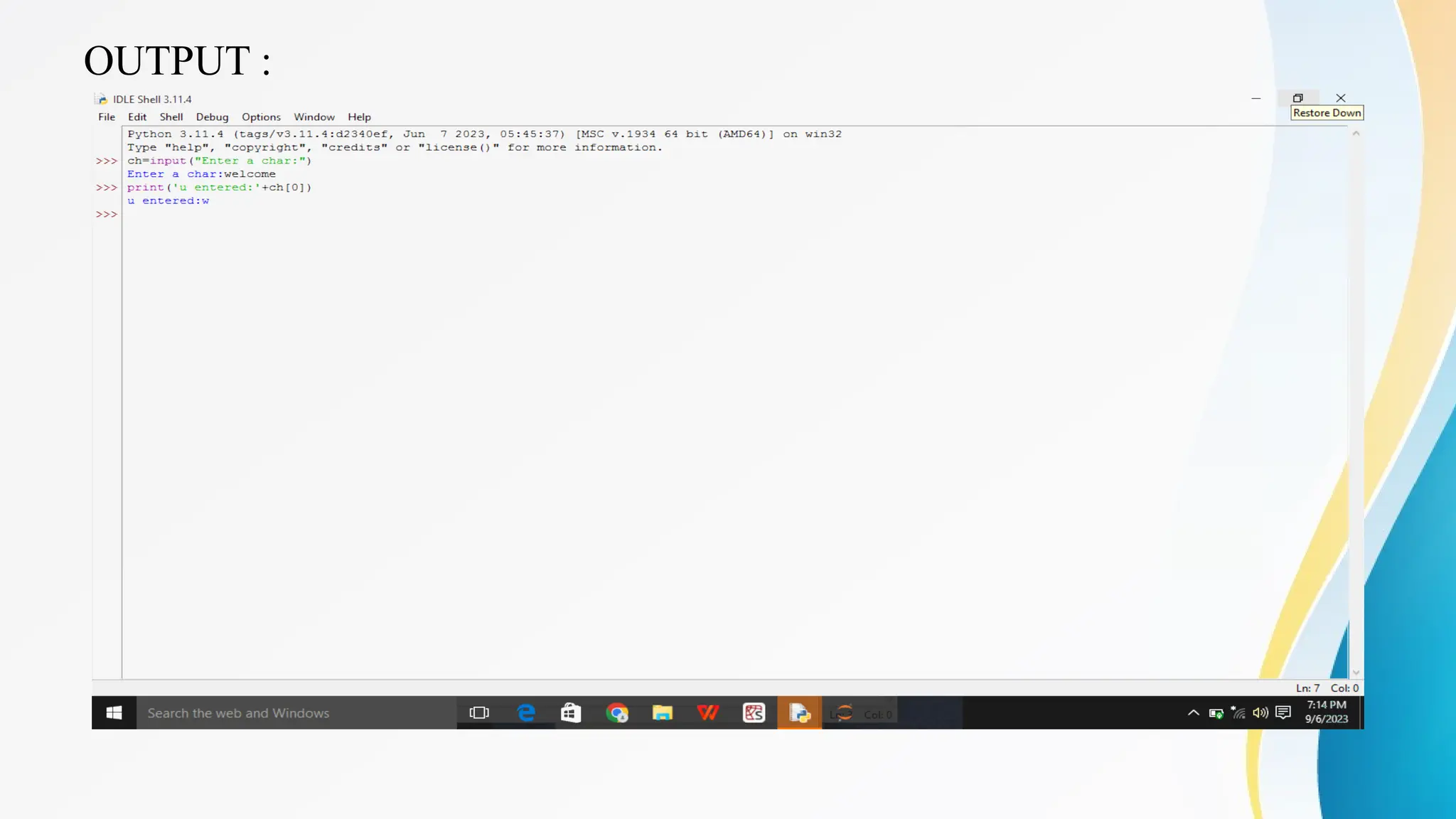
Task: Open the Edit menu
Action: (x=137, y=117)
